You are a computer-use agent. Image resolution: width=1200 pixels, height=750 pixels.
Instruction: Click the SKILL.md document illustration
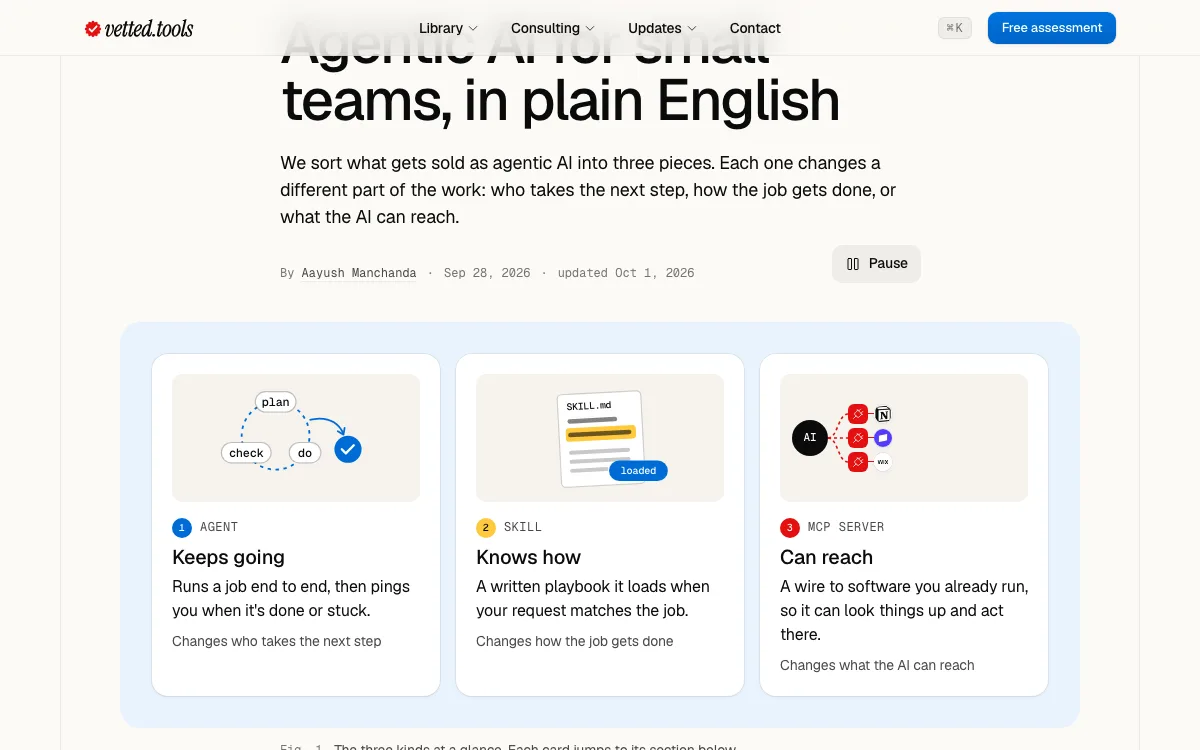coord(600,438)
